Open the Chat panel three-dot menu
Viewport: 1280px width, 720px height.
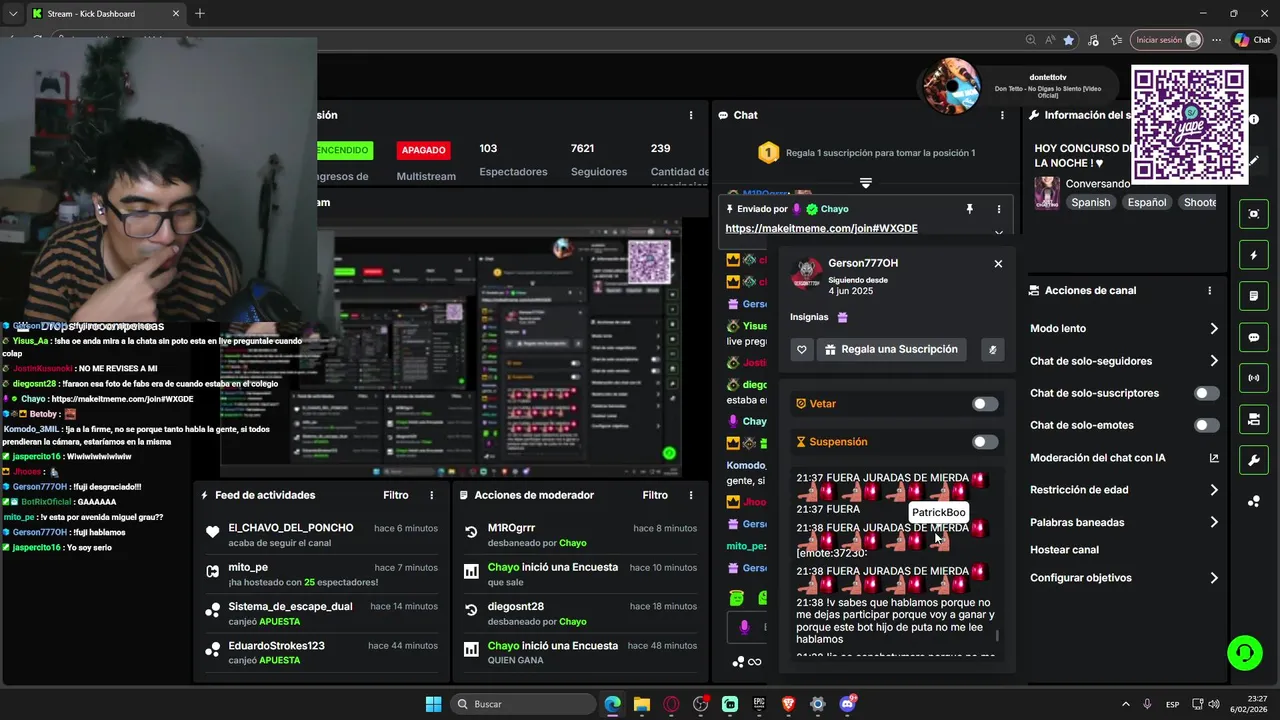(1002, 115)
